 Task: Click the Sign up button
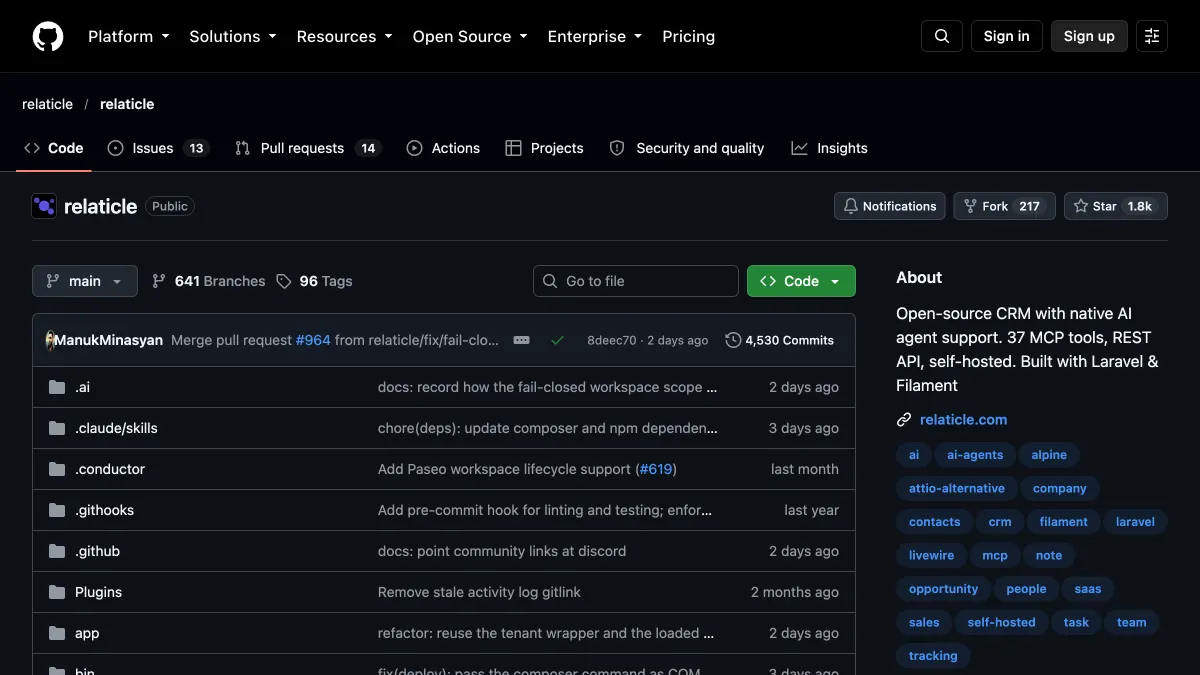[1089, 36]
